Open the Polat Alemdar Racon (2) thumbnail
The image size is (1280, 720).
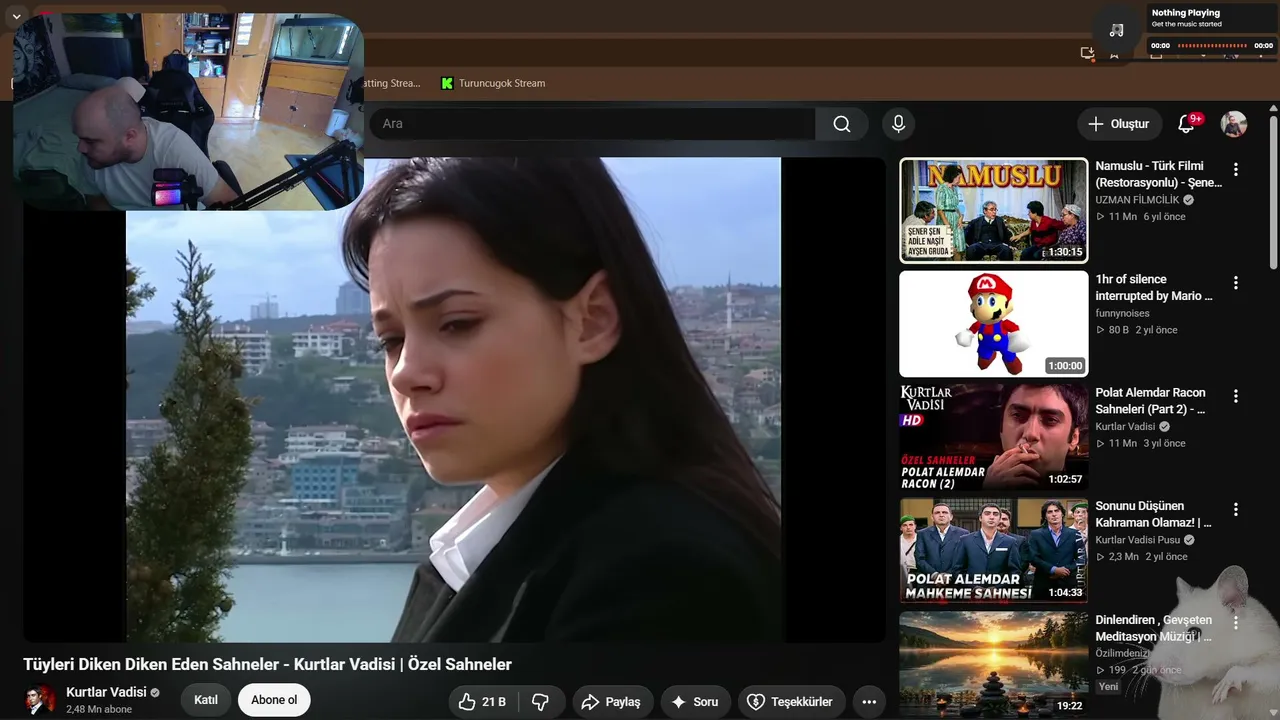(994, 437)
